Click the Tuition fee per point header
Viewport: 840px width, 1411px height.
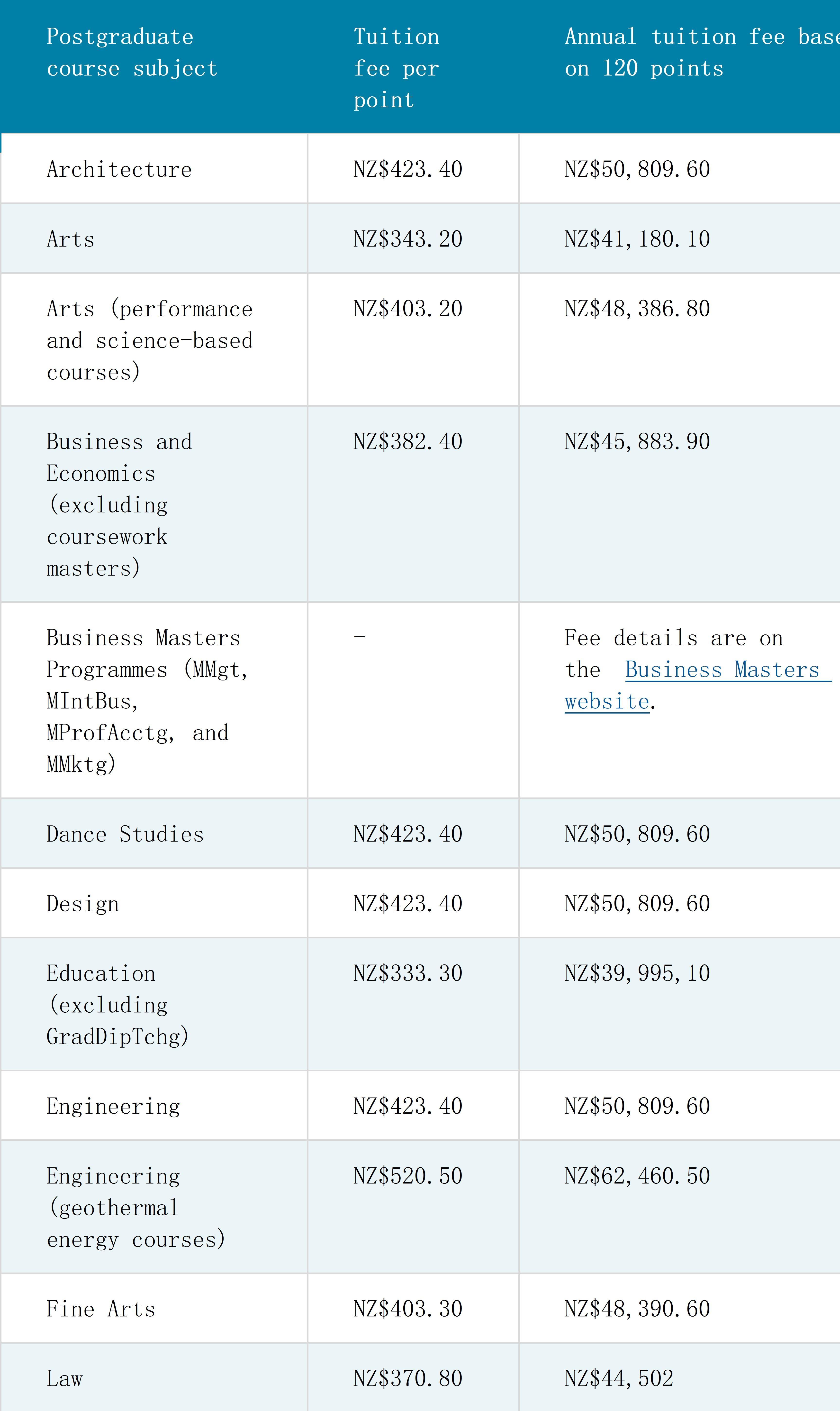(396, 68)
